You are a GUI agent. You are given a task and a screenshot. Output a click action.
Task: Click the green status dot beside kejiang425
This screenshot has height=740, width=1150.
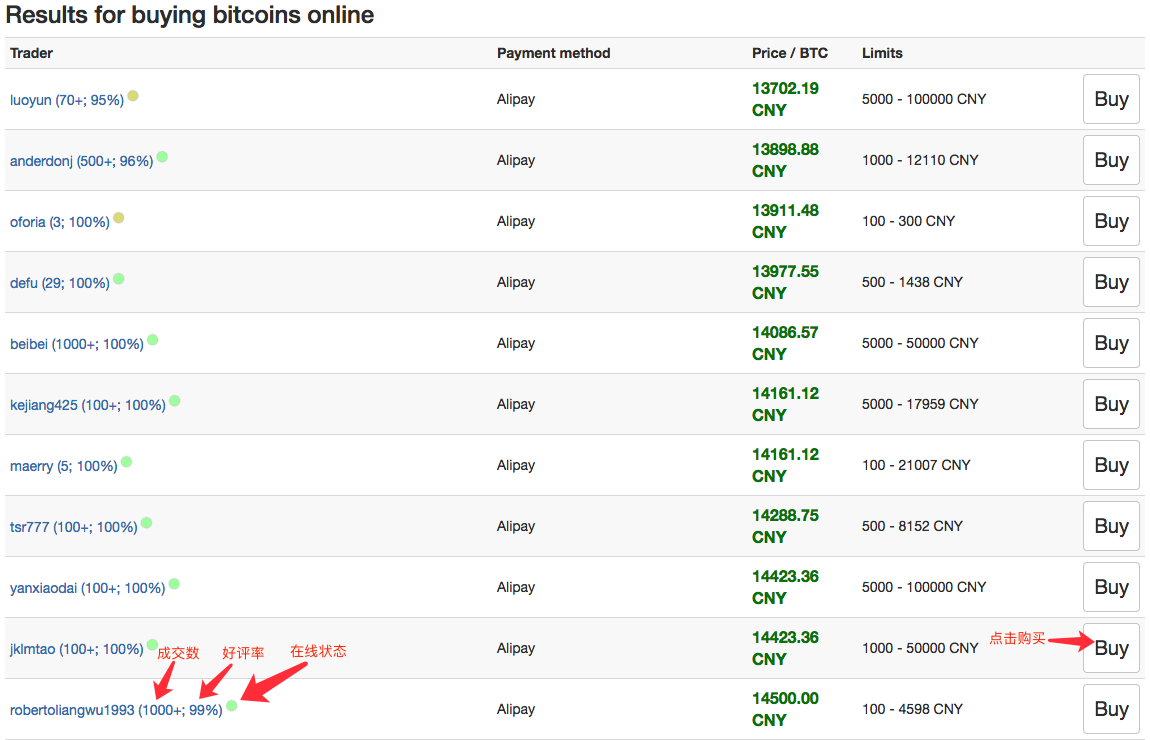coord(175,401)
